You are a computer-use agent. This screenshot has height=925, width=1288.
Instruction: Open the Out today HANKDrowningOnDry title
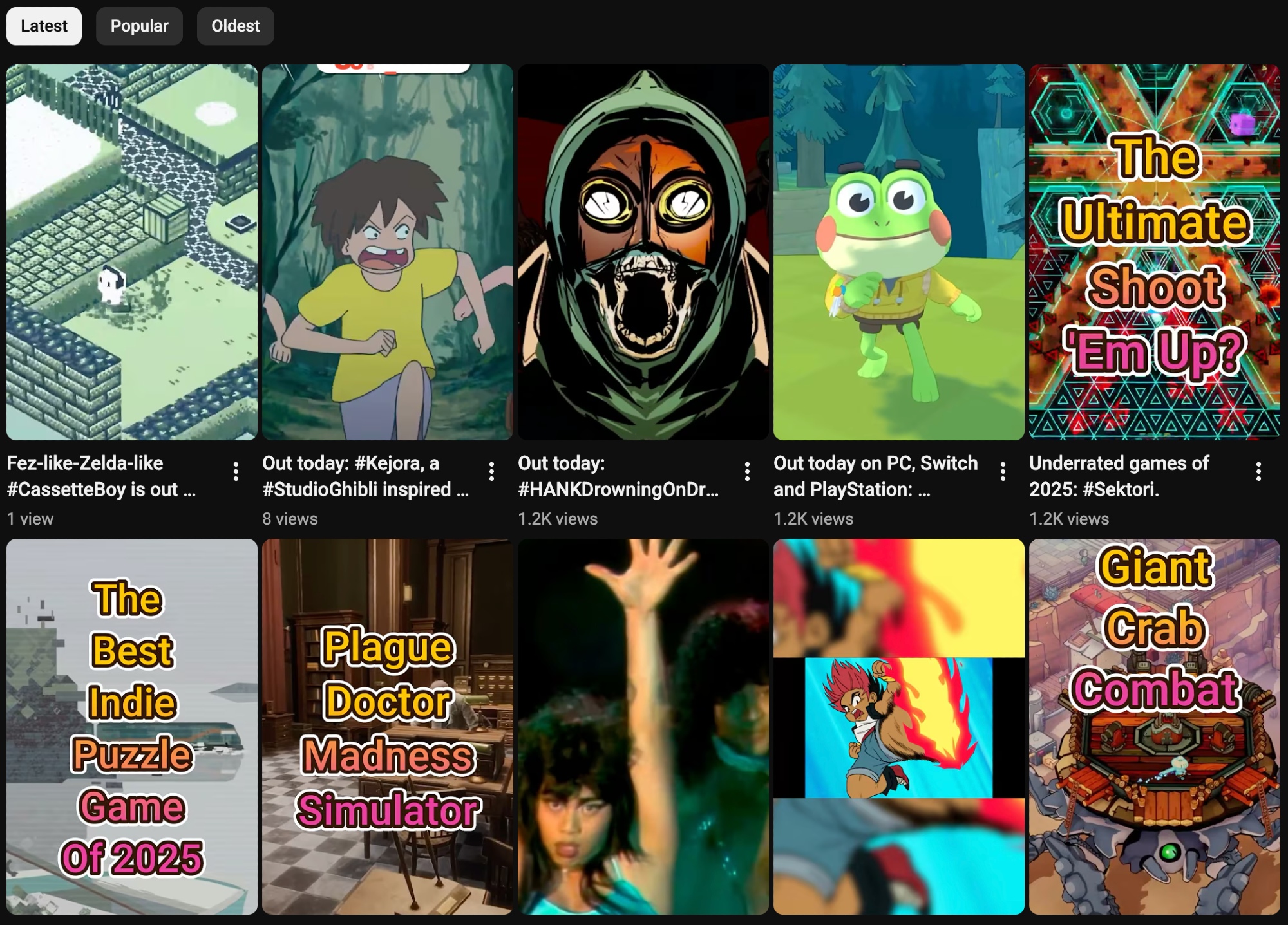617,476
